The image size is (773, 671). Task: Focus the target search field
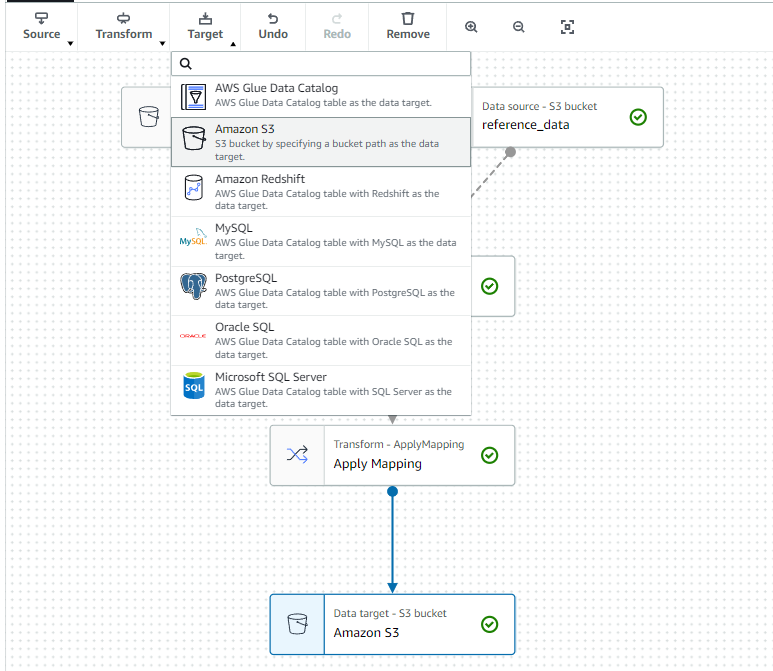click(x=321, y=64)
